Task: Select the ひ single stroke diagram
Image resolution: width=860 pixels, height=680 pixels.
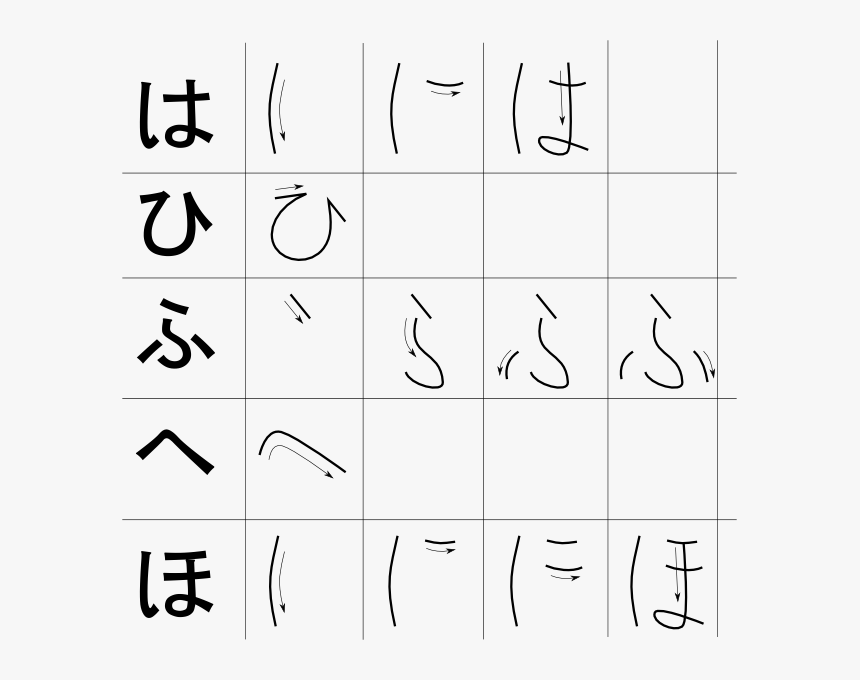Action: coord(308,222)
